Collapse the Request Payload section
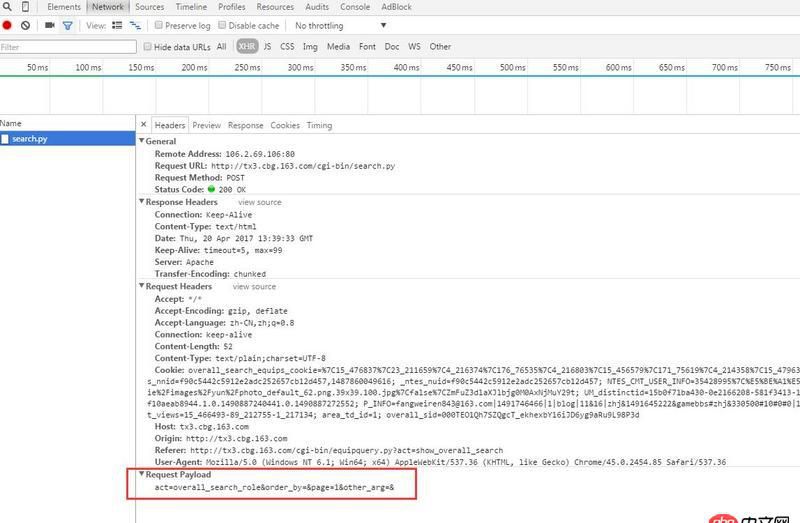This screenshot has height=523, width=800. click(x=141, y=474)
